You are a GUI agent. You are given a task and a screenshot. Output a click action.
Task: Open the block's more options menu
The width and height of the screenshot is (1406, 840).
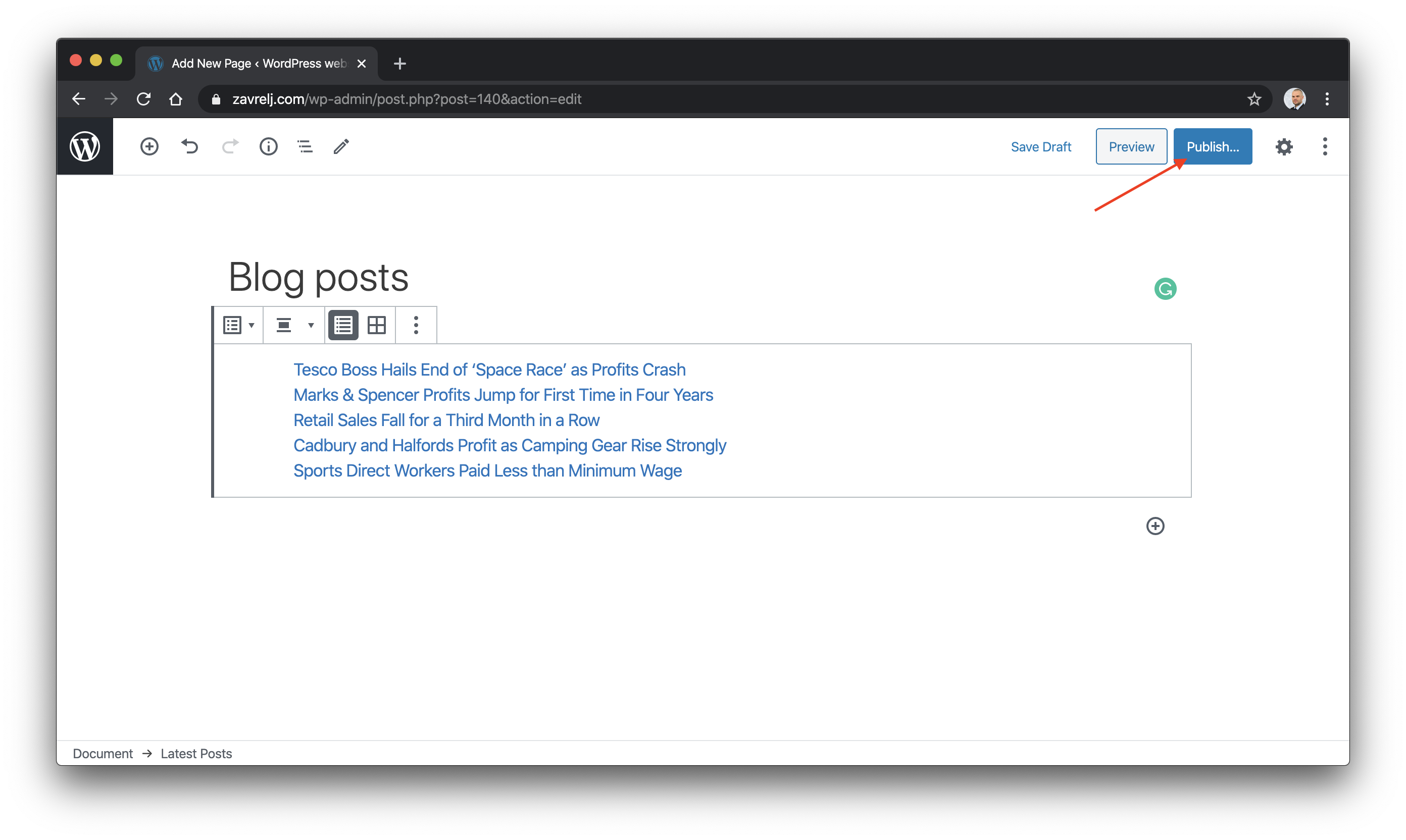[416, 325]
